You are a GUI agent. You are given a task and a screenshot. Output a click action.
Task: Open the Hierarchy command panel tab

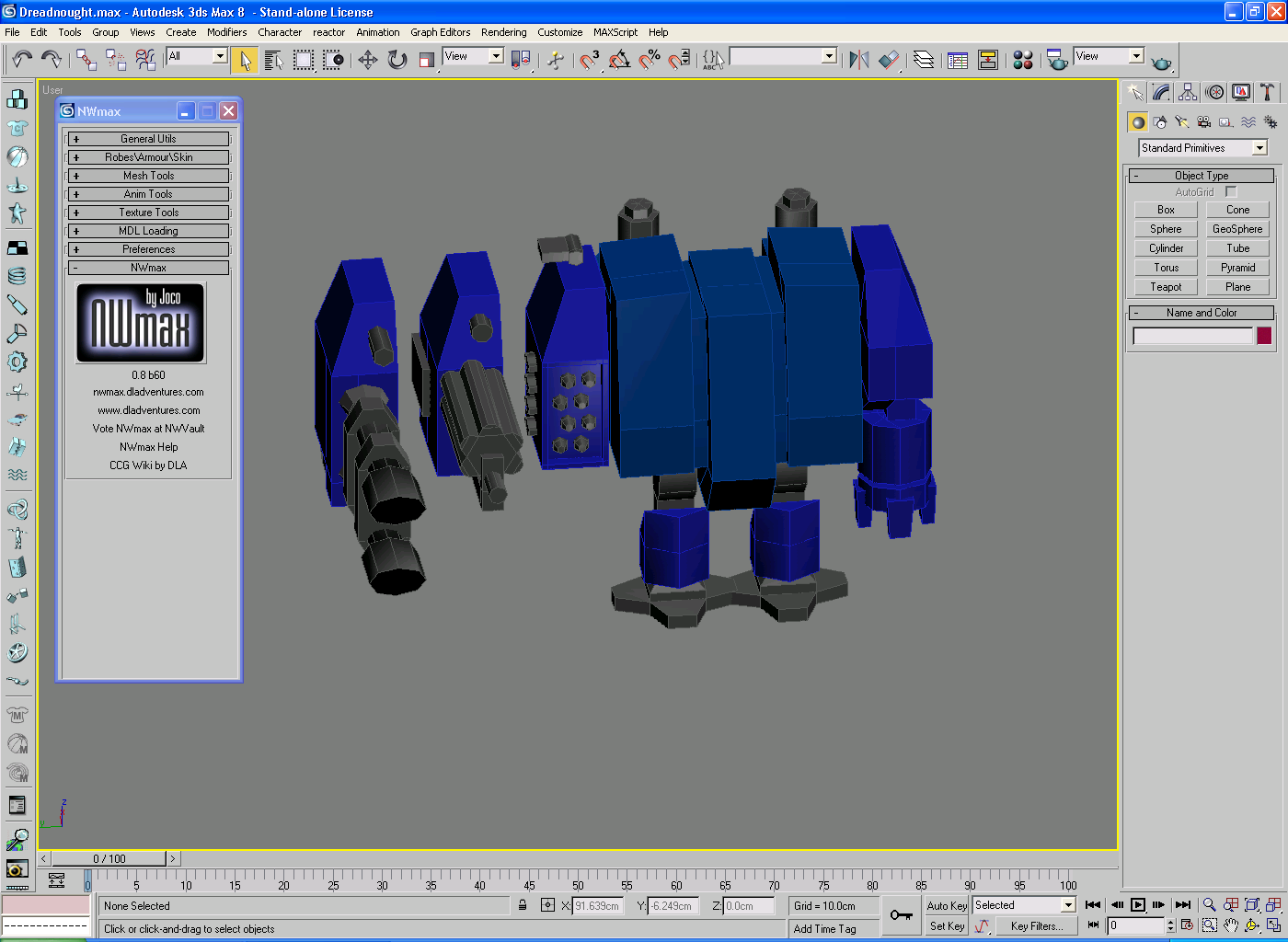point(1188,92)
